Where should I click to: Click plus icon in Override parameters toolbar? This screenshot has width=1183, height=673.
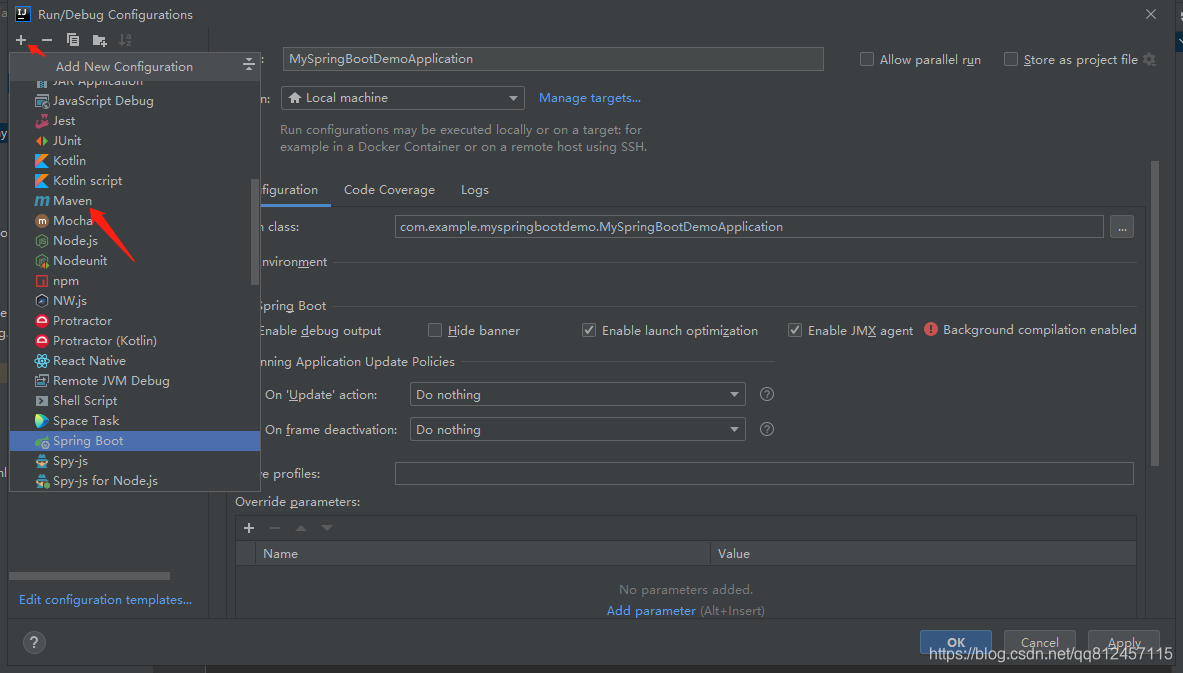click(x=249, y=528)
